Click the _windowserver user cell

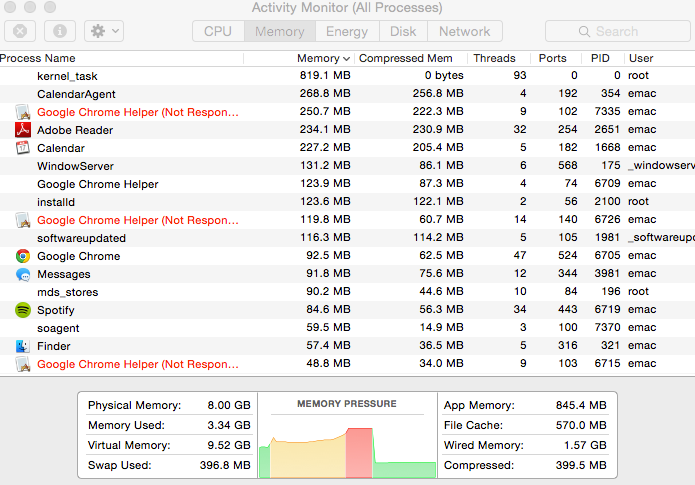tap(661, 165)
